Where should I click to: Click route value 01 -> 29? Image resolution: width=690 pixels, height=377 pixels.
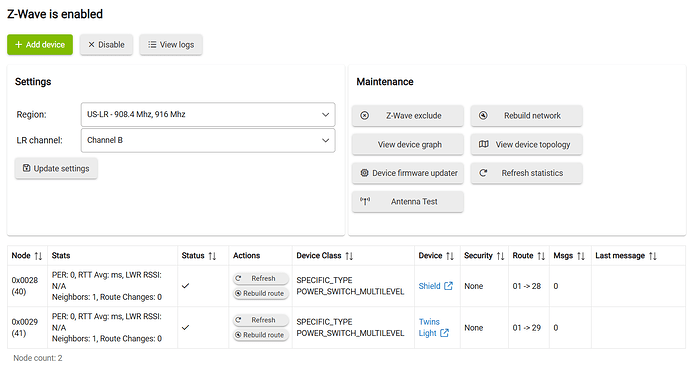pos(527,328)
